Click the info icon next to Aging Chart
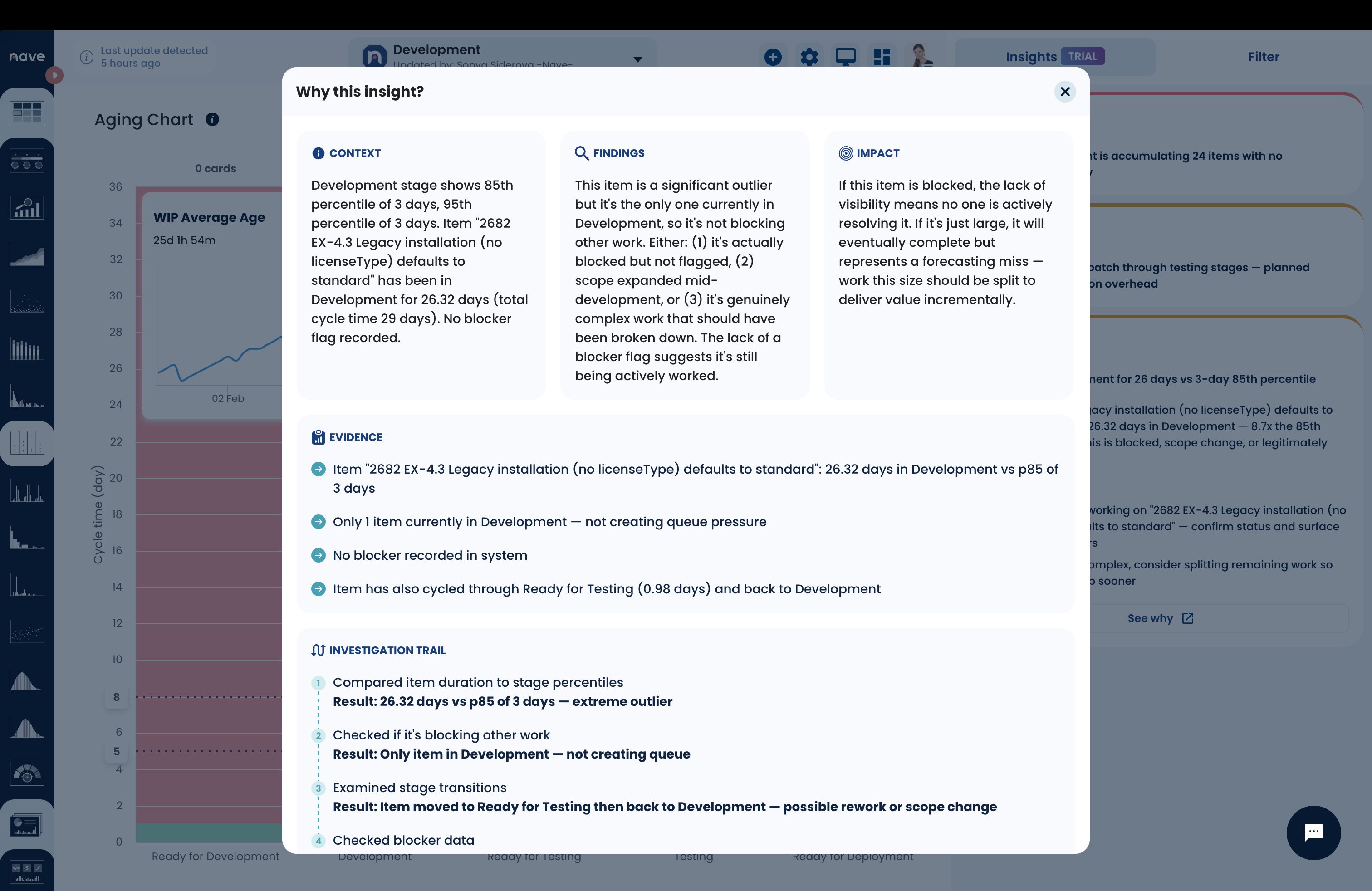1372x891 pixels. [212, 119]
